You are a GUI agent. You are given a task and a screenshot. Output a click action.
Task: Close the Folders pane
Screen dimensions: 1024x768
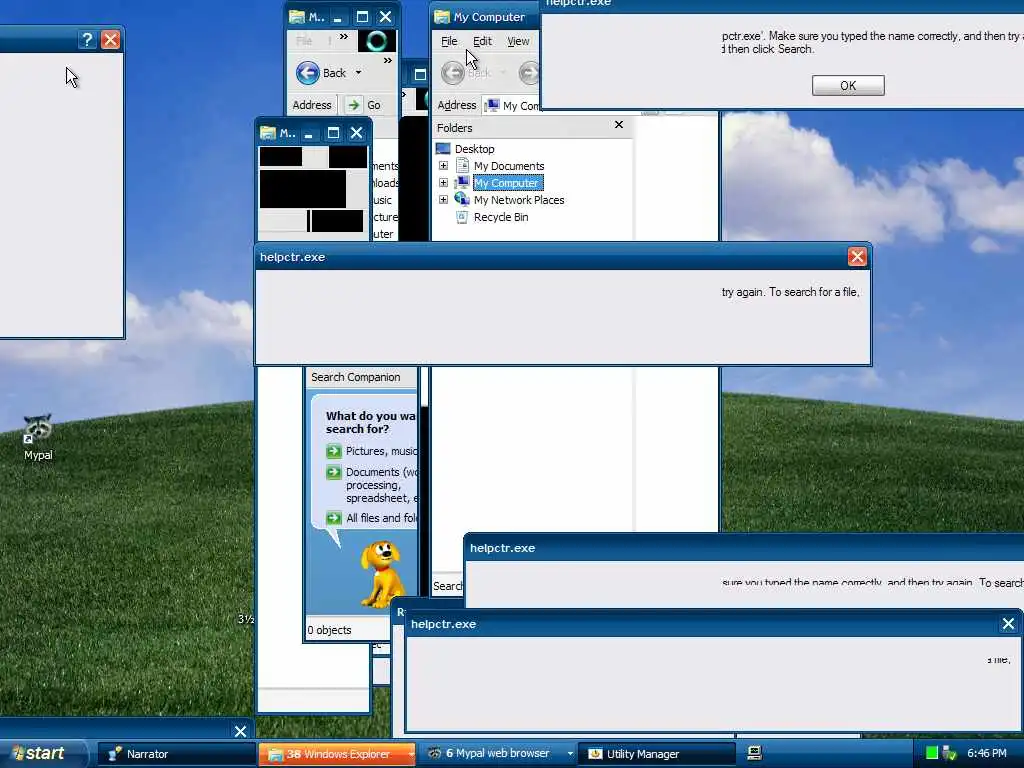click(619, 124)
